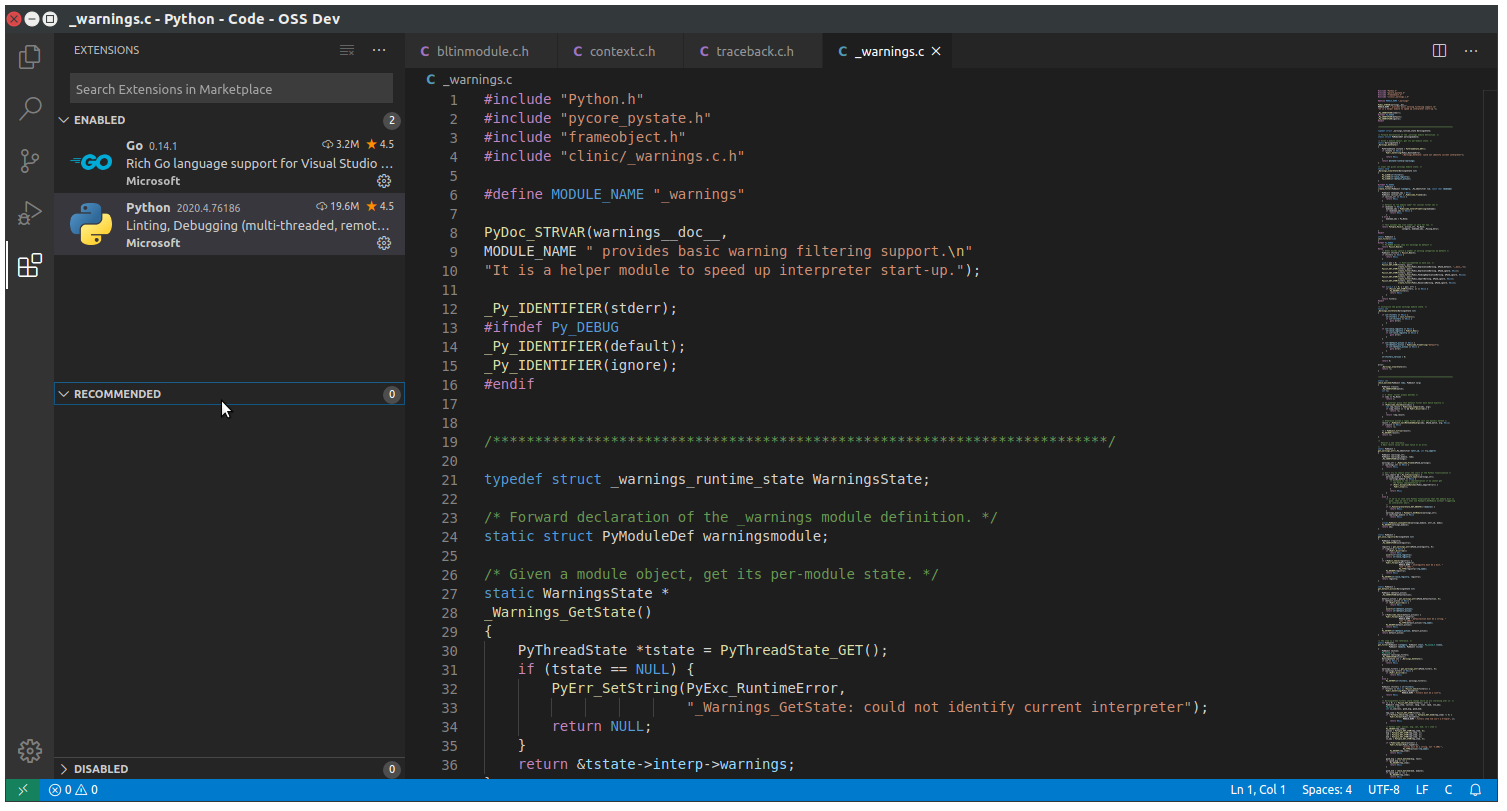
Task: Open the Search view in activity bar
Action: click(x=30, y=109)
